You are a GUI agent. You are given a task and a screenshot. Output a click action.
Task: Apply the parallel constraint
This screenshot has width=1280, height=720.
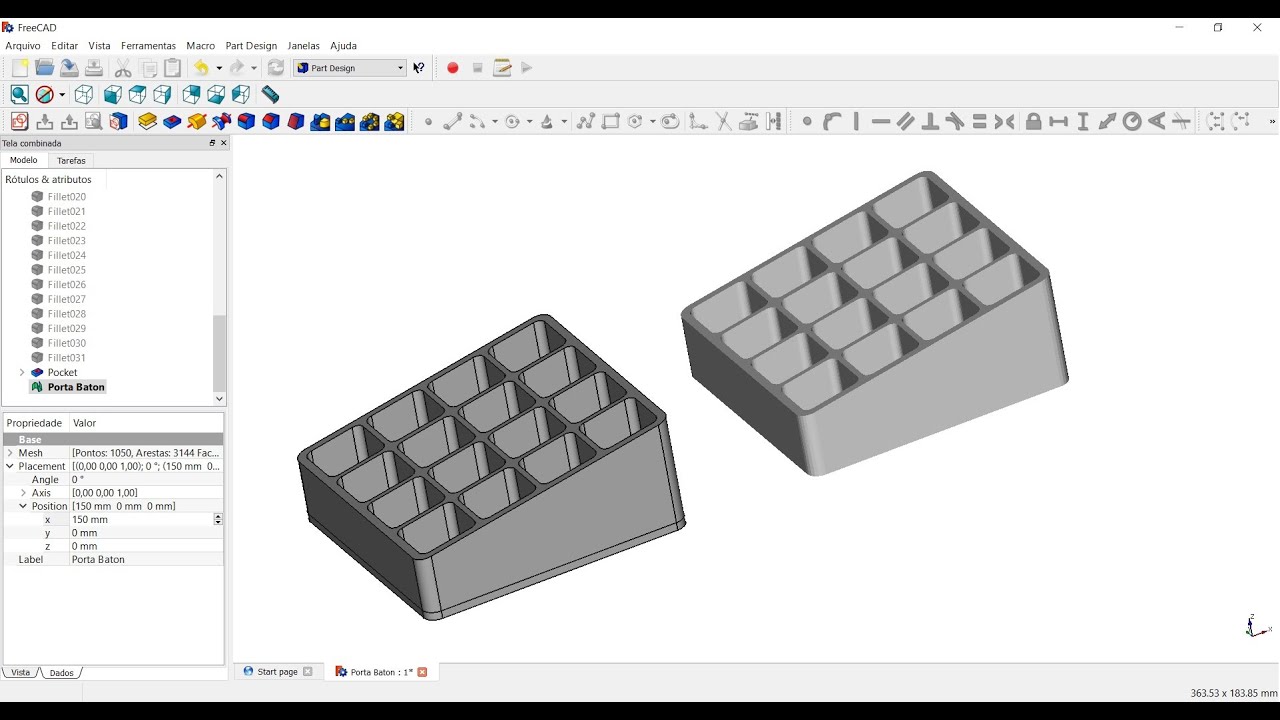tap(906, 122)
